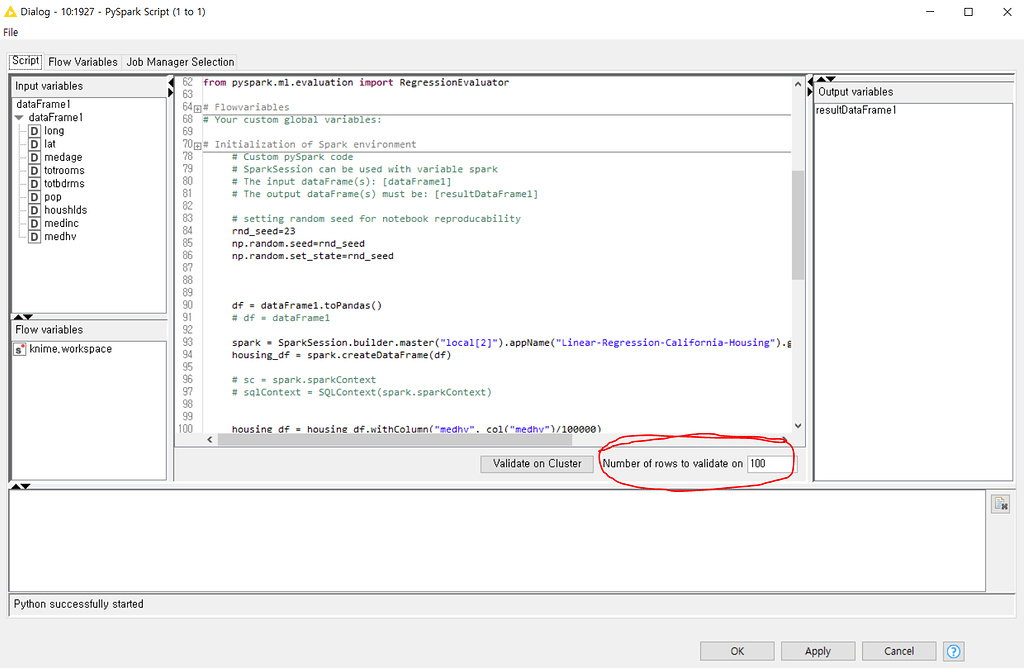The height and width of the screenshot is (668, 1024).
Task: Open the Job Manager Selection tab
Action: (180, 61)
